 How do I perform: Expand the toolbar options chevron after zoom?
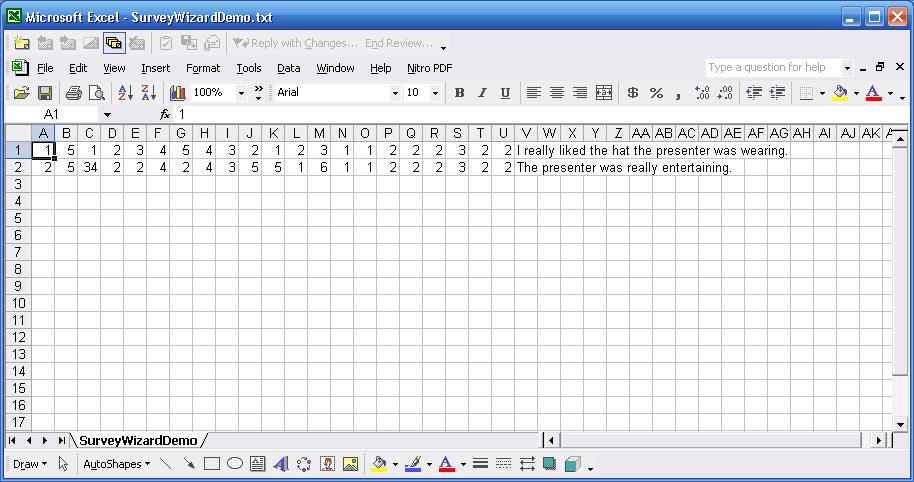[259, 93]
